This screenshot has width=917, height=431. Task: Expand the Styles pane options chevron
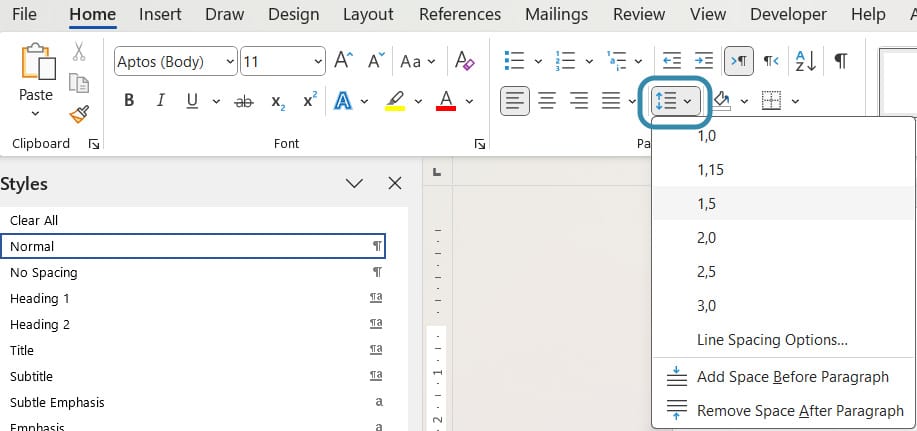(x=354, y=183)
